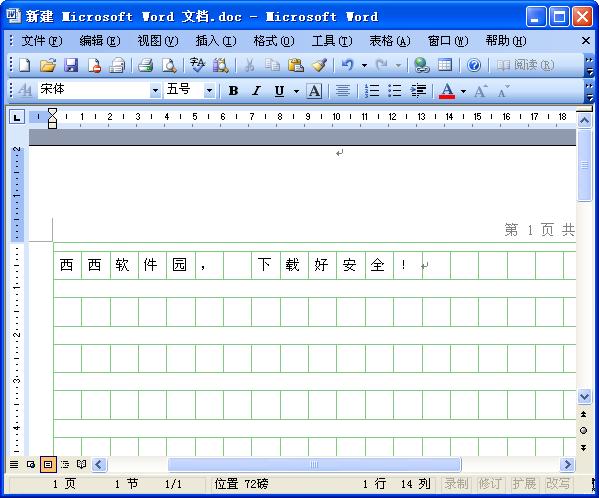Open the 编辑(E) menu
The image size is (599, 498).
pyautogui.click(x=100, y=40)
